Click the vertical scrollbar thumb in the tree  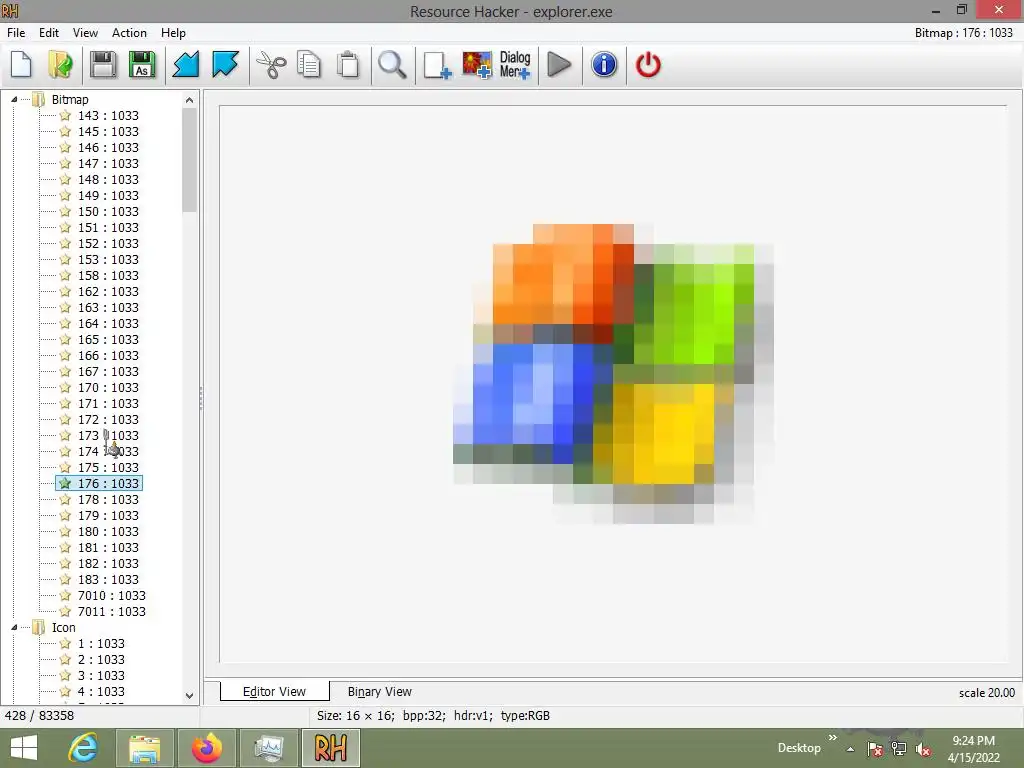[189, 160]
